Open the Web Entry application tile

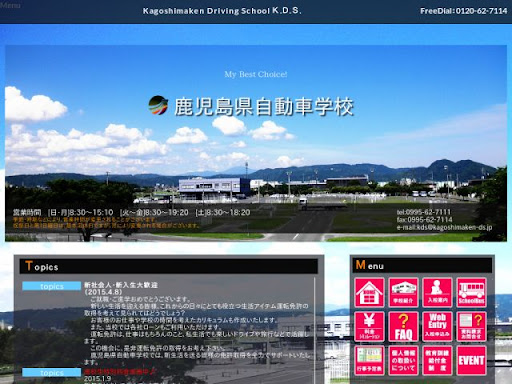[x=437, y=327]
